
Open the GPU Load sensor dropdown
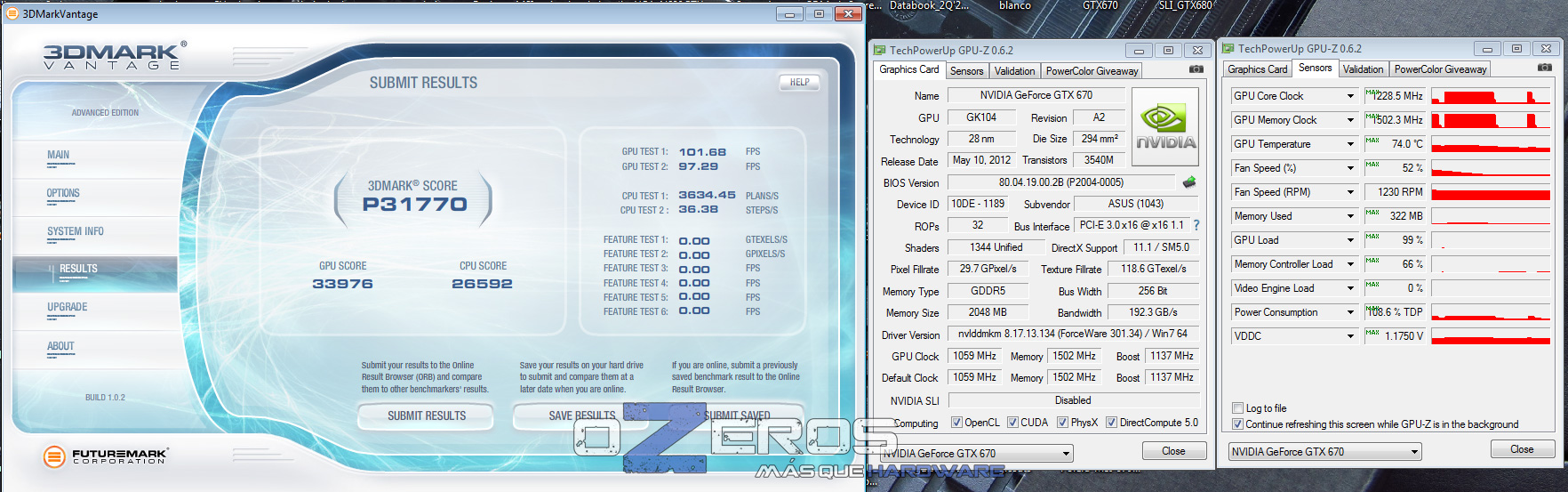pyautogui.click(x=1350, y=240)
